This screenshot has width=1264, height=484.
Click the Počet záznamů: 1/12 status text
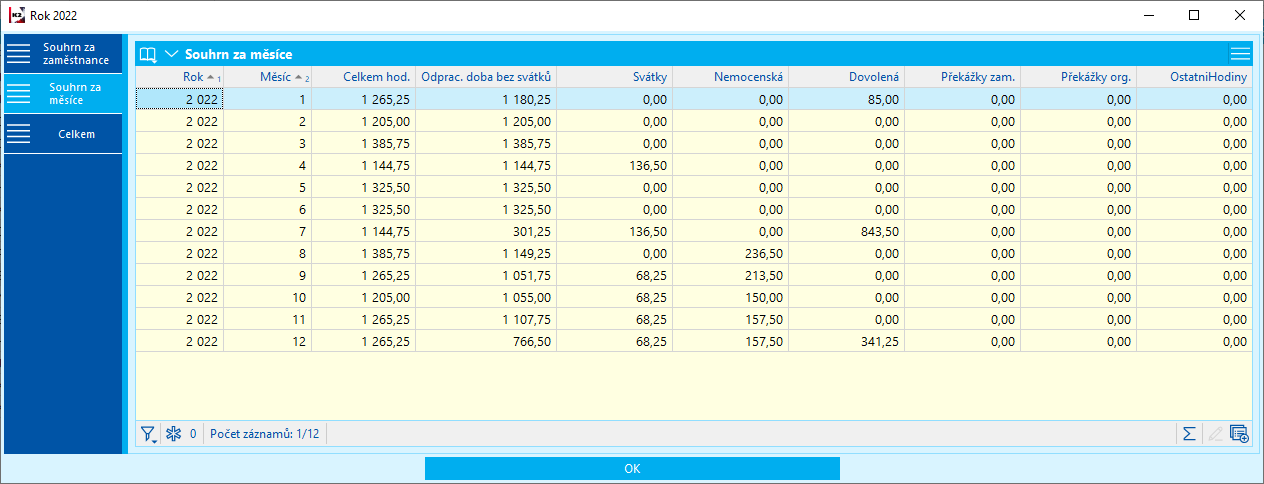[265, 434]
